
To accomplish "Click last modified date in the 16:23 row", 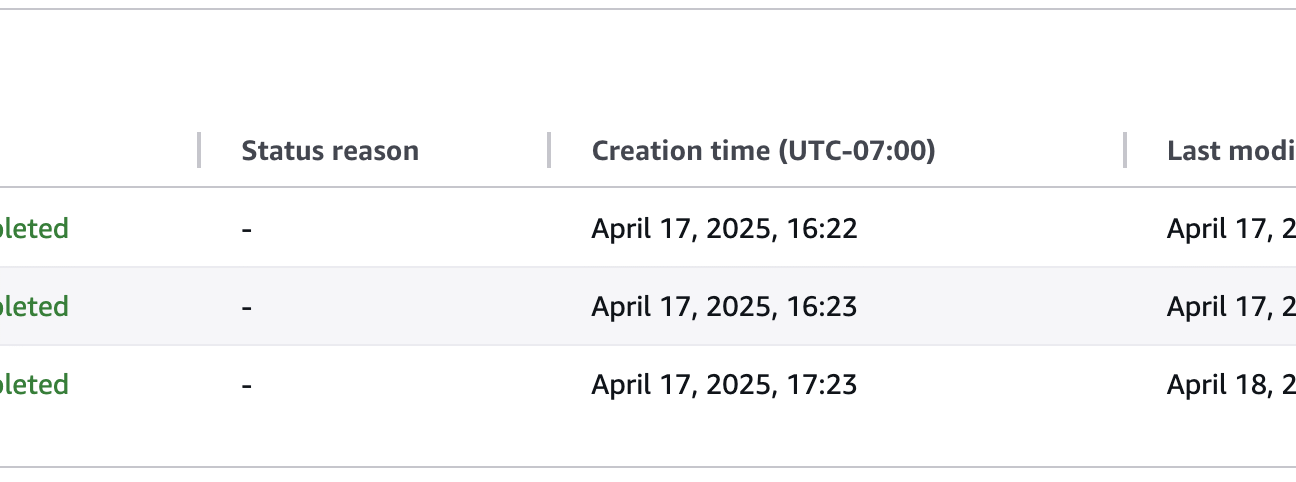I will 1231,306.
